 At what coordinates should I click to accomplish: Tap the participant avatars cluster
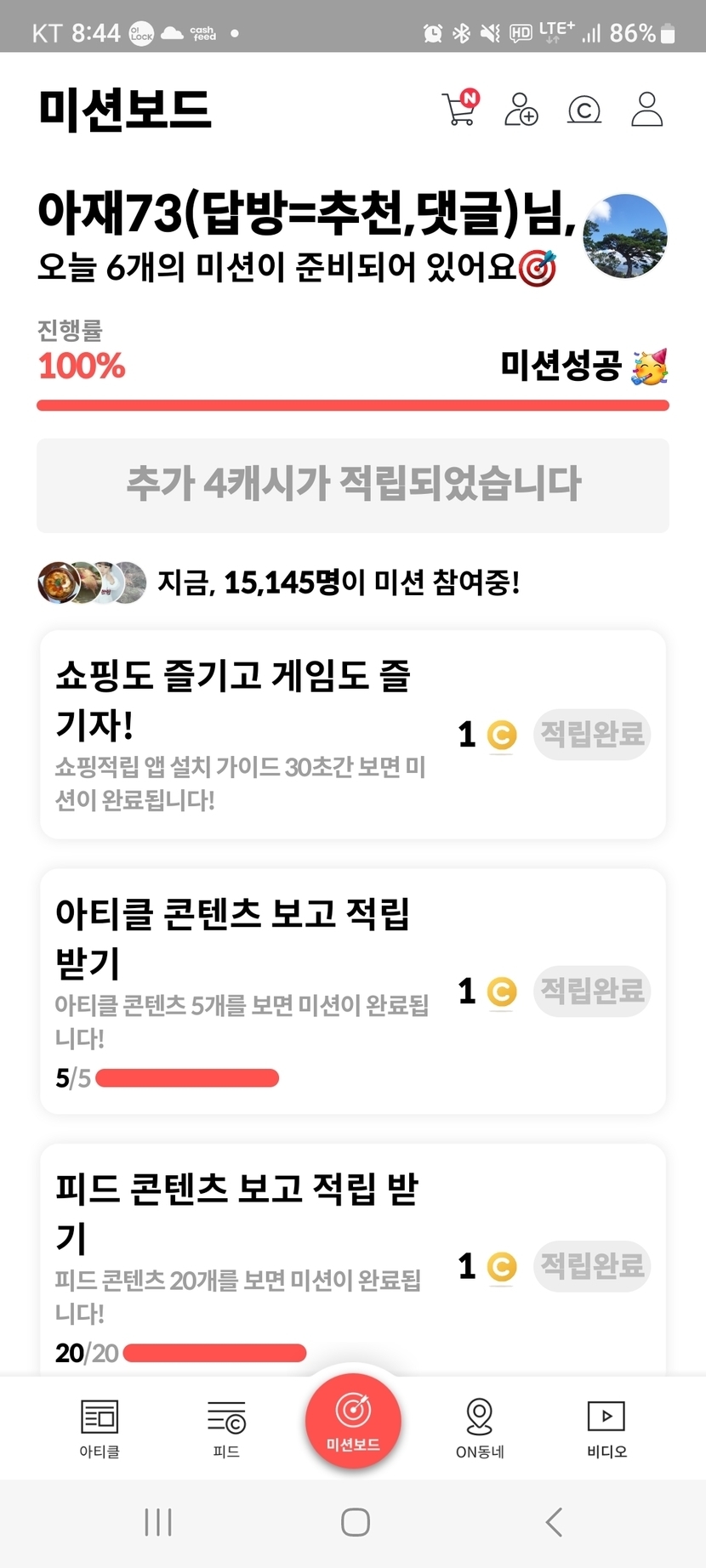[92, 583]
